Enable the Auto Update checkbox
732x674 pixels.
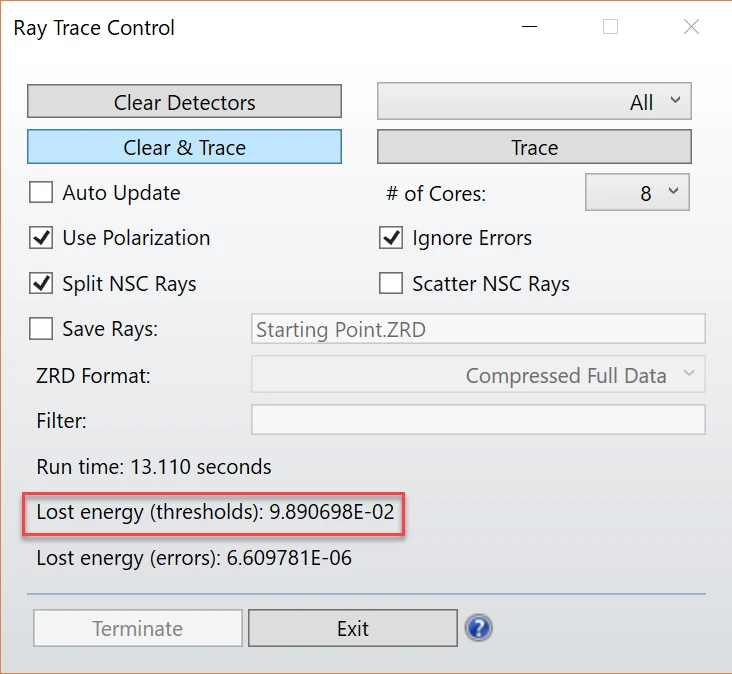(41, 192)
